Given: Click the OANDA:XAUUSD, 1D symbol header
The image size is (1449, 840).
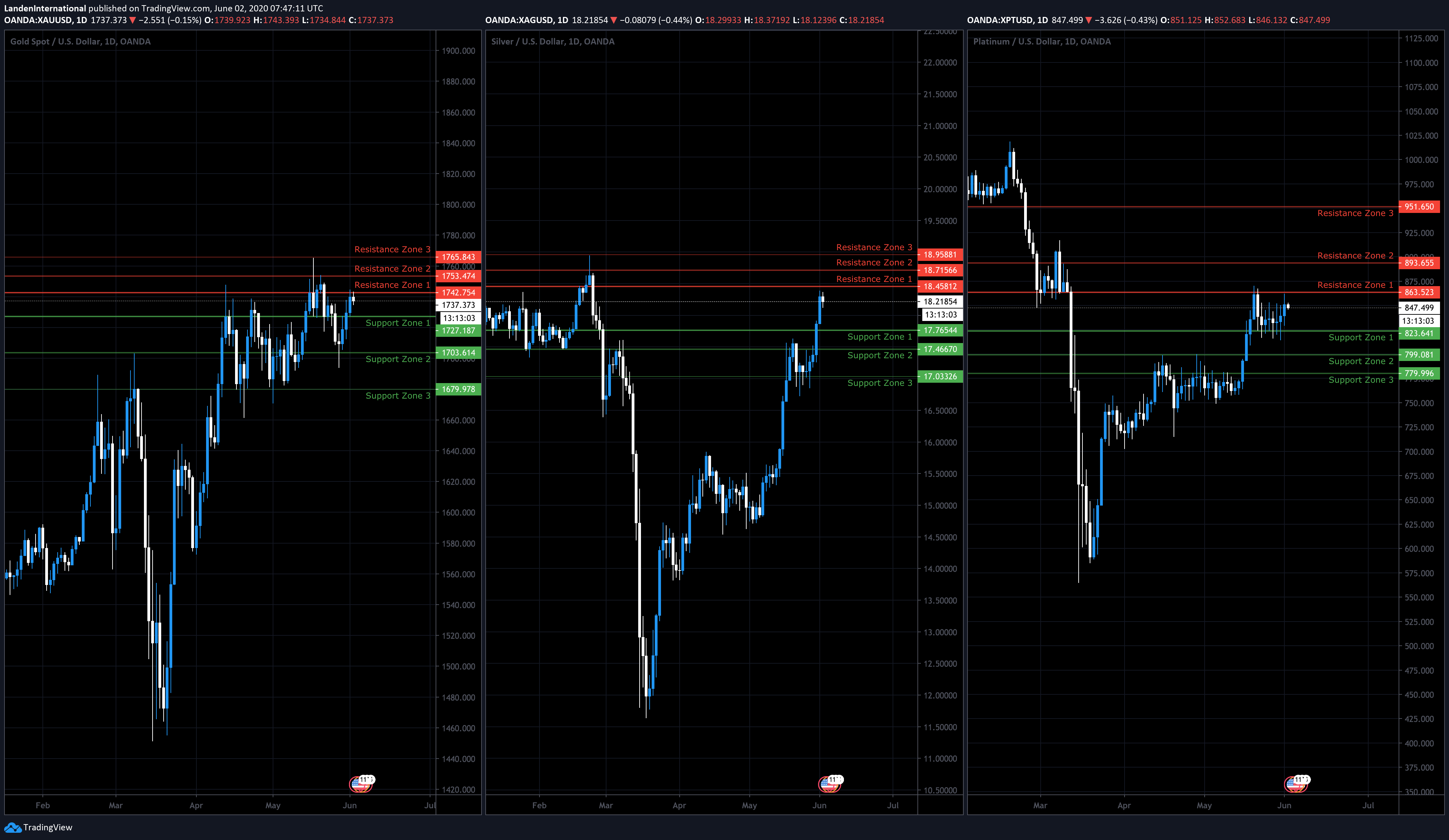Looking at the screenshot, I should pos(46,20).
